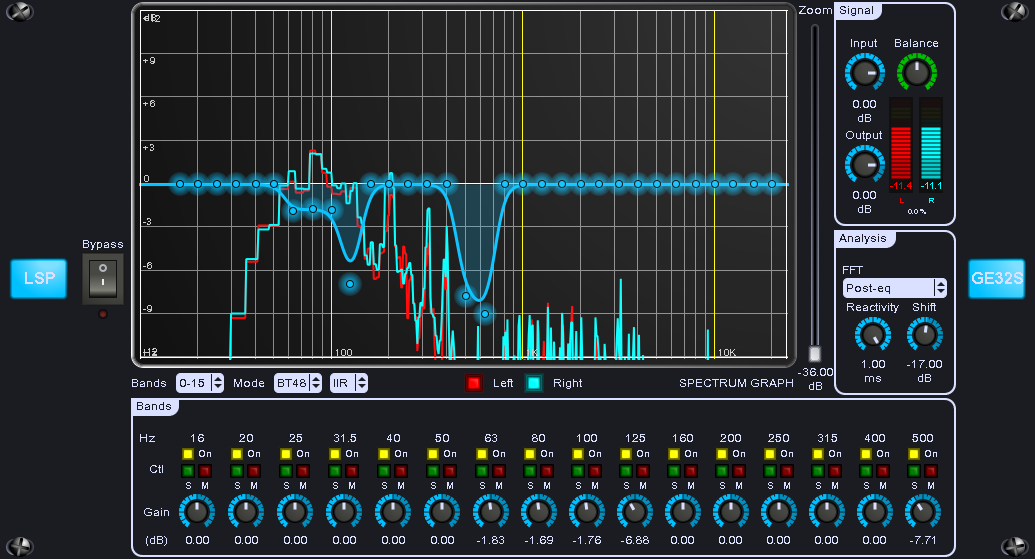Click the 1.00 ms reactivity value
This screenshot has height=559, width=1035.
point(873,364)
